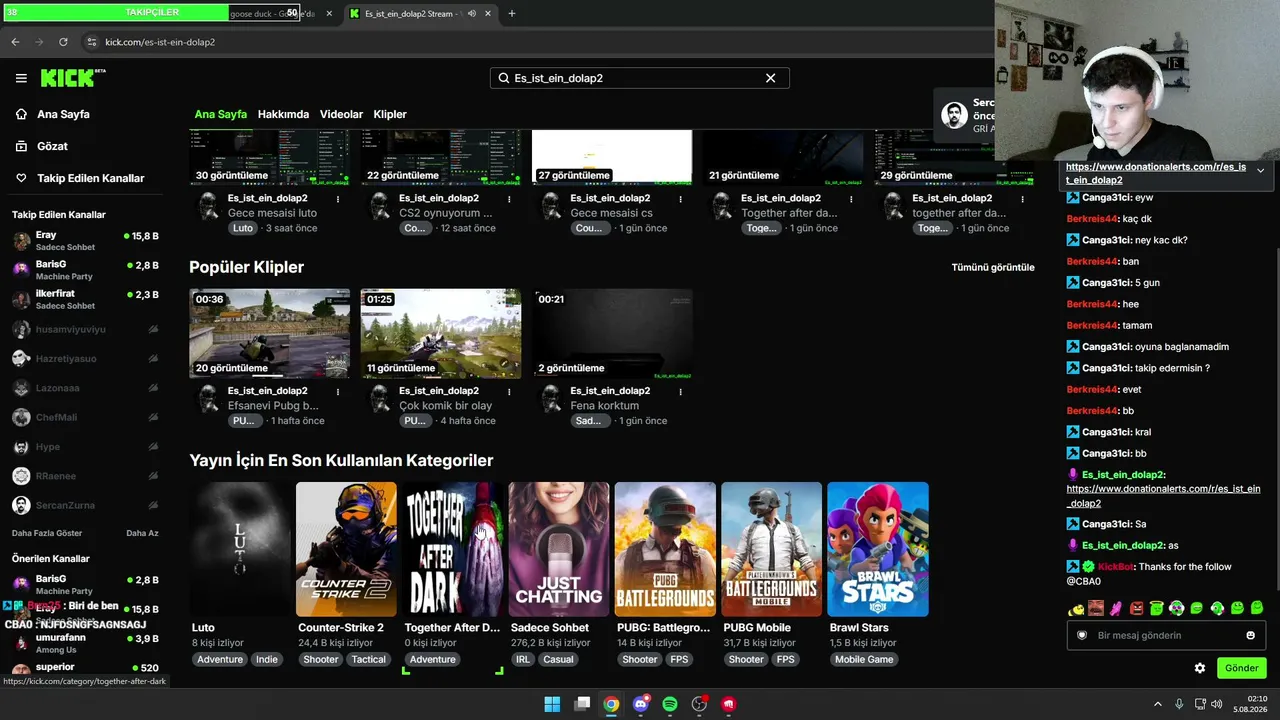Image resolution: width=1280 pixels, height=720 pixels.
Task: Click Tümünü görüntüle for popular clips
Action: click(x=993, y=267)
